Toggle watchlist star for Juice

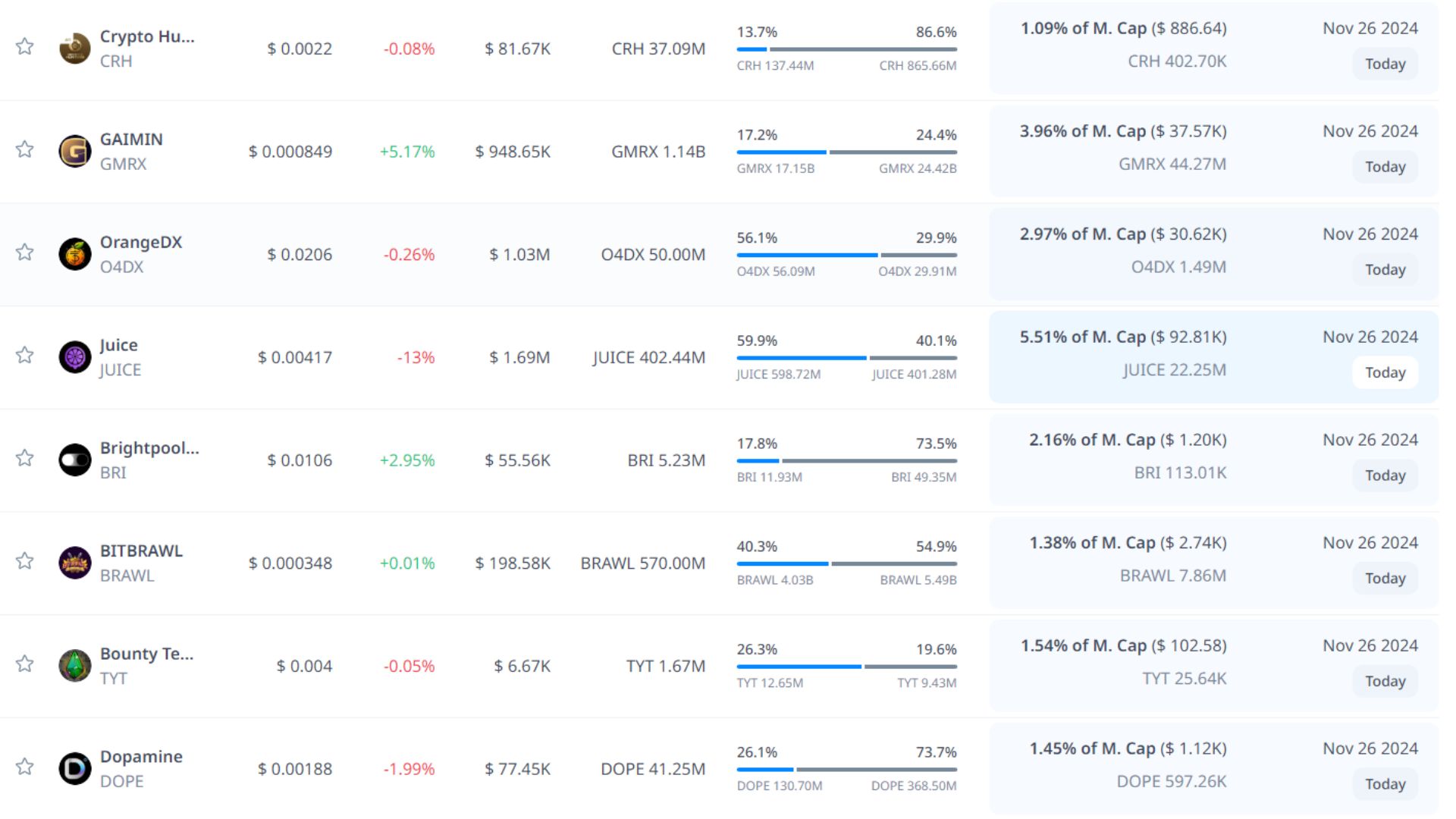pyautogui.click(x=25, y=356)
